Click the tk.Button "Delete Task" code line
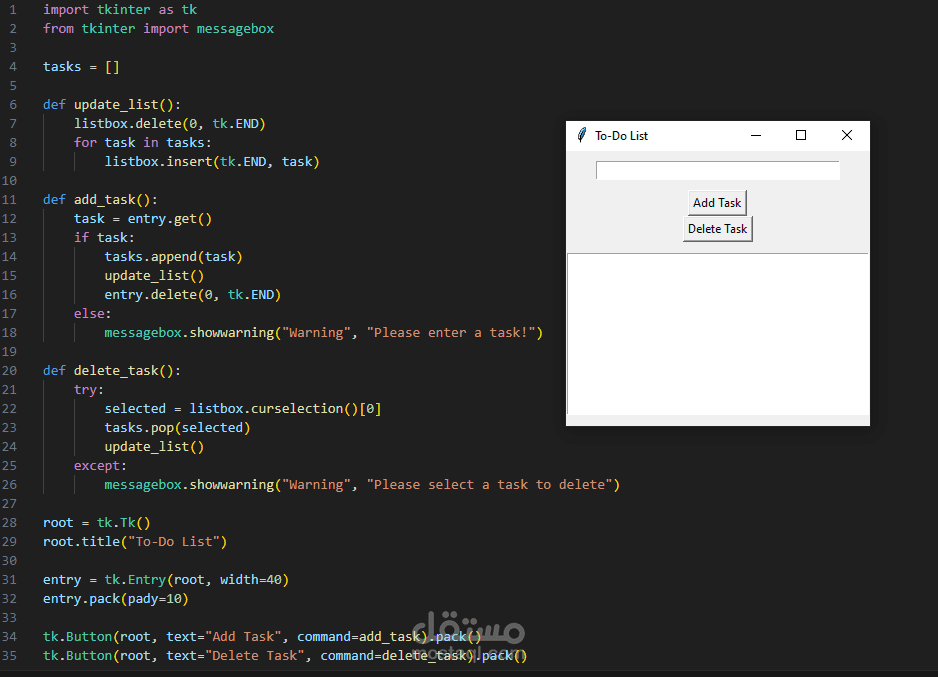The height and width of the screenshot is (677, 938). pyautogui.click(x=285, y=656)
